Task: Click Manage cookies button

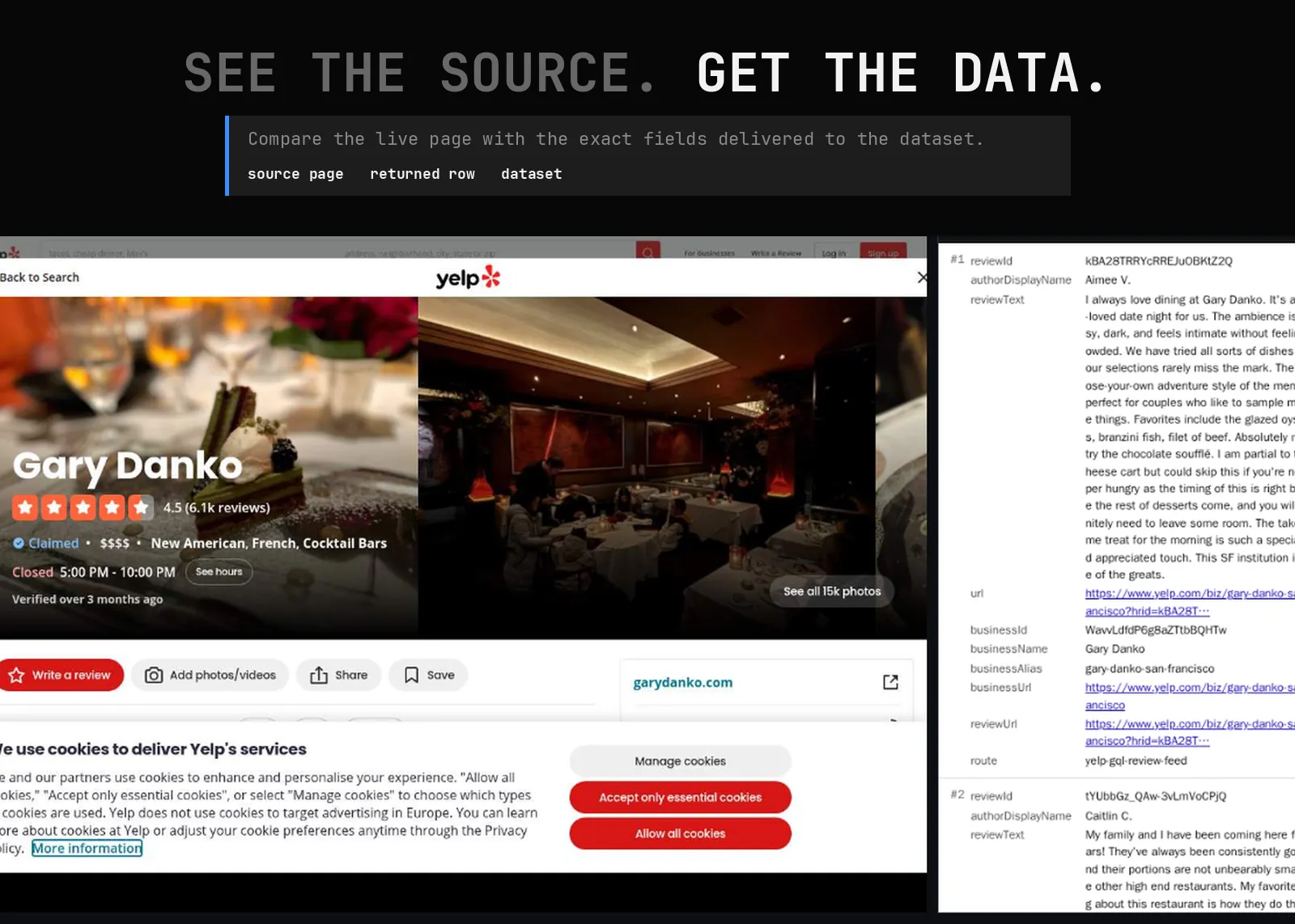Action: (x=681, y=761)
